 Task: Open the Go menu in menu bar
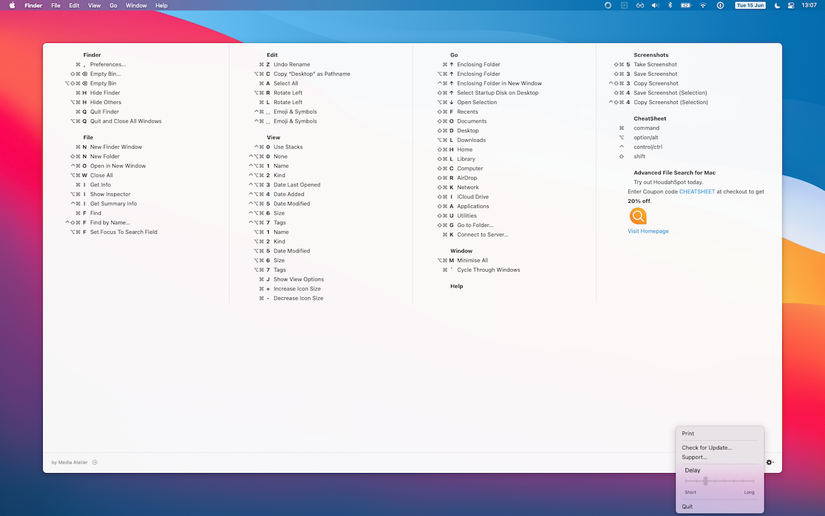(x=113, y=5)
